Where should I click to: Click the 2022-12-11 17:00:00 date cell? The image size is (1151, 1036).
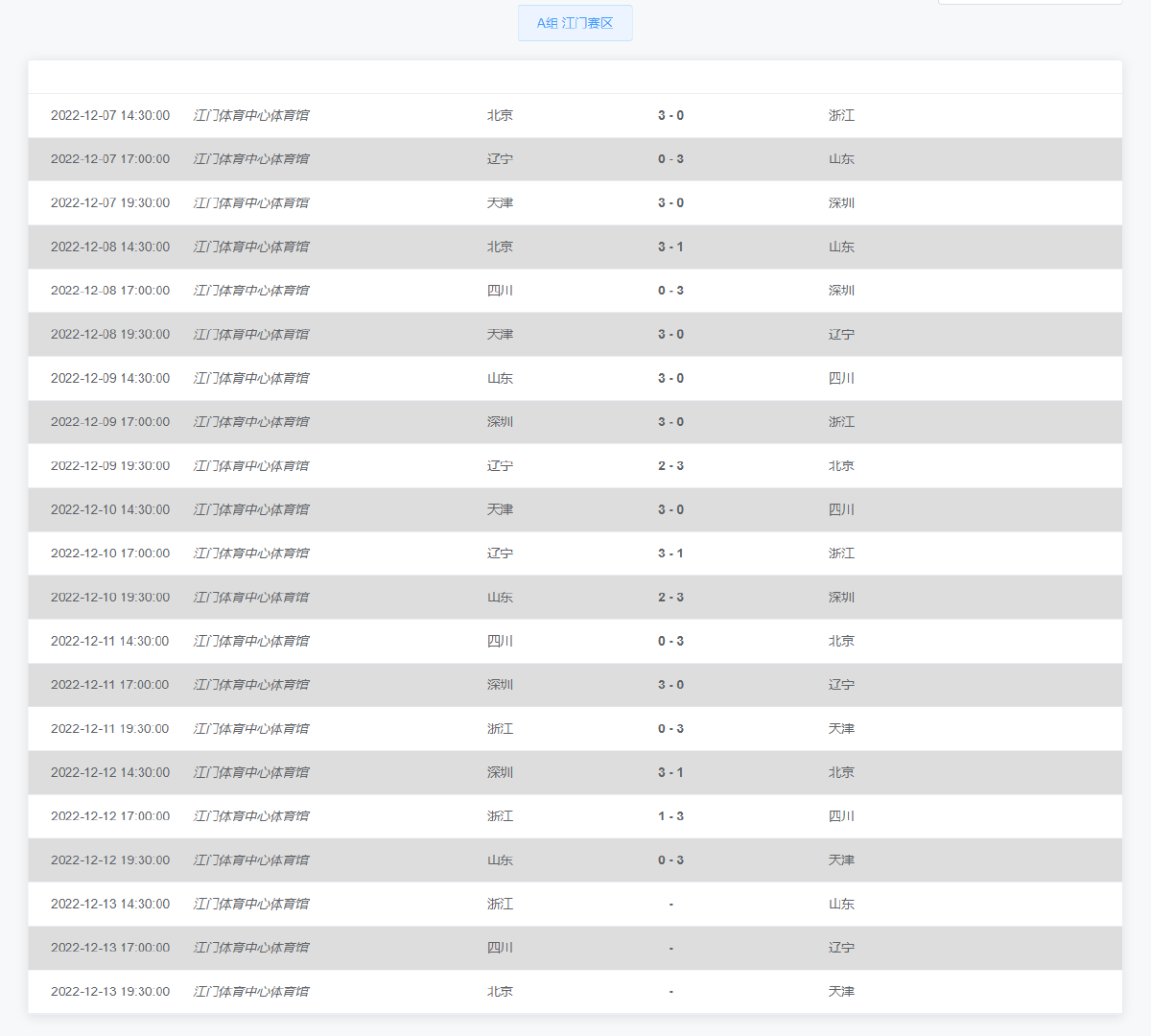click(110, 685)
